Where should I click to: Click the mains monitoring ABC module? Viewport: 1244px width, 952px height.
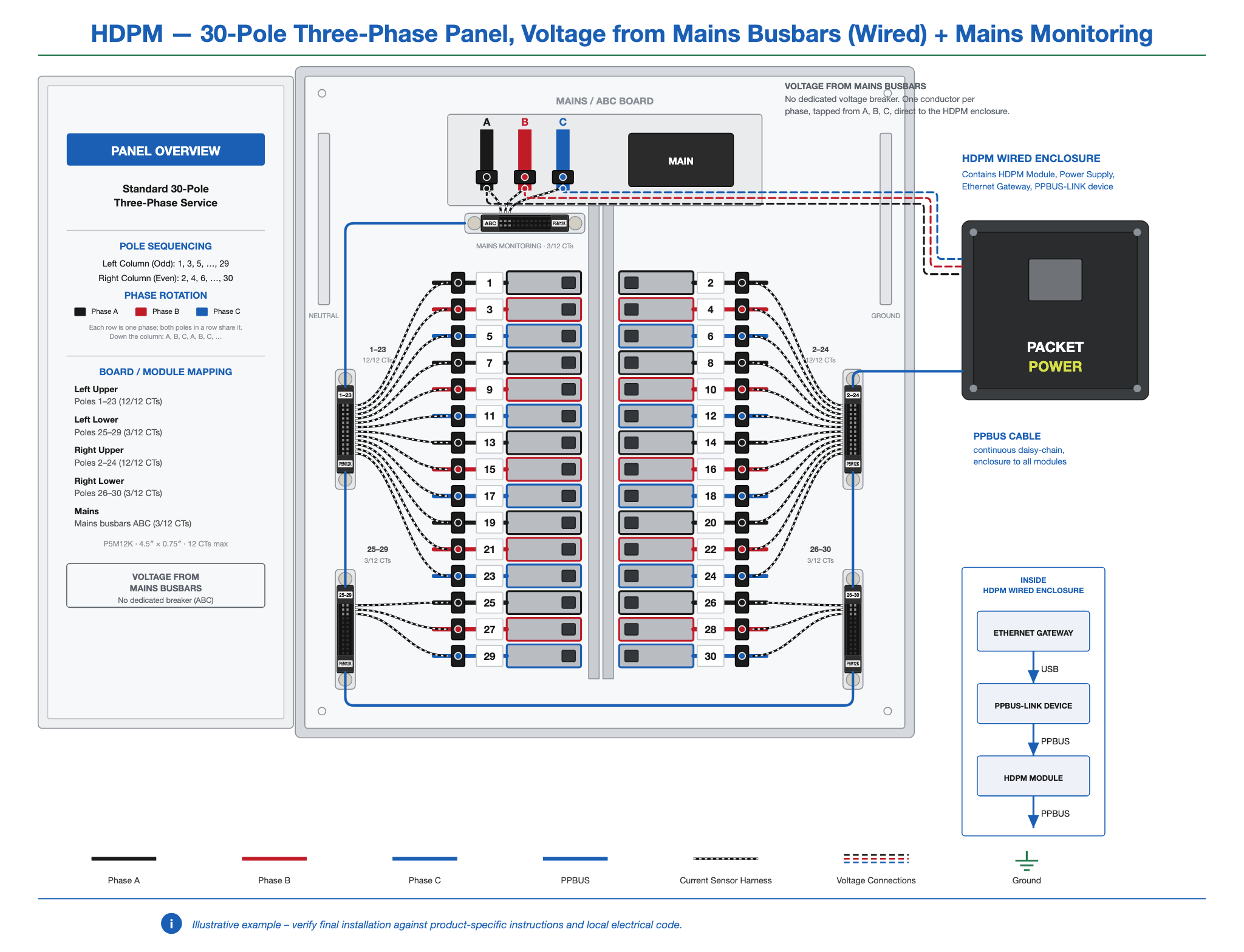click(x=525, y=223)
